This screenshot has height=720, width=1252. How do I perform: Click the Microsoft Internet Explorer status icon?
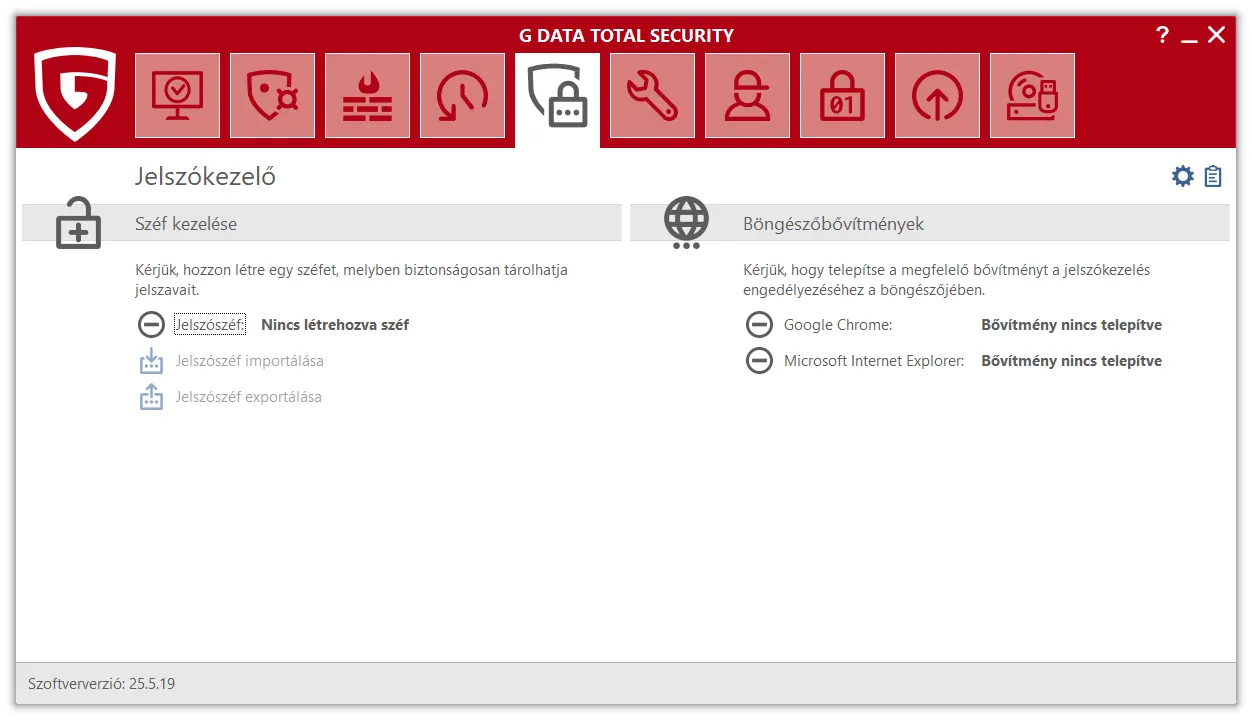759,361
